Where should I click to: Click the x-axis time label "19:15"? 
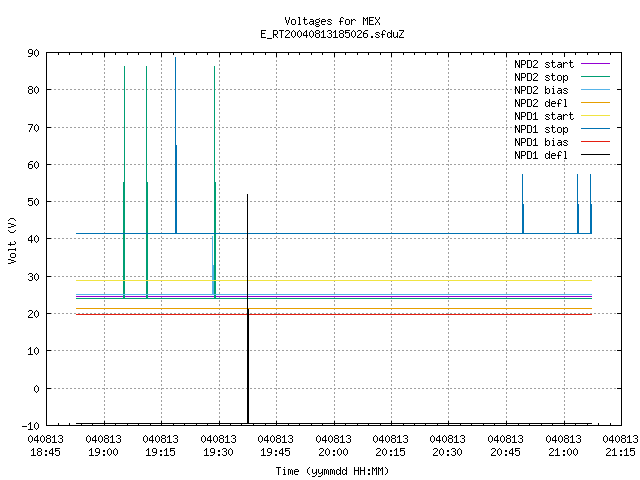(x=160, y=453)
